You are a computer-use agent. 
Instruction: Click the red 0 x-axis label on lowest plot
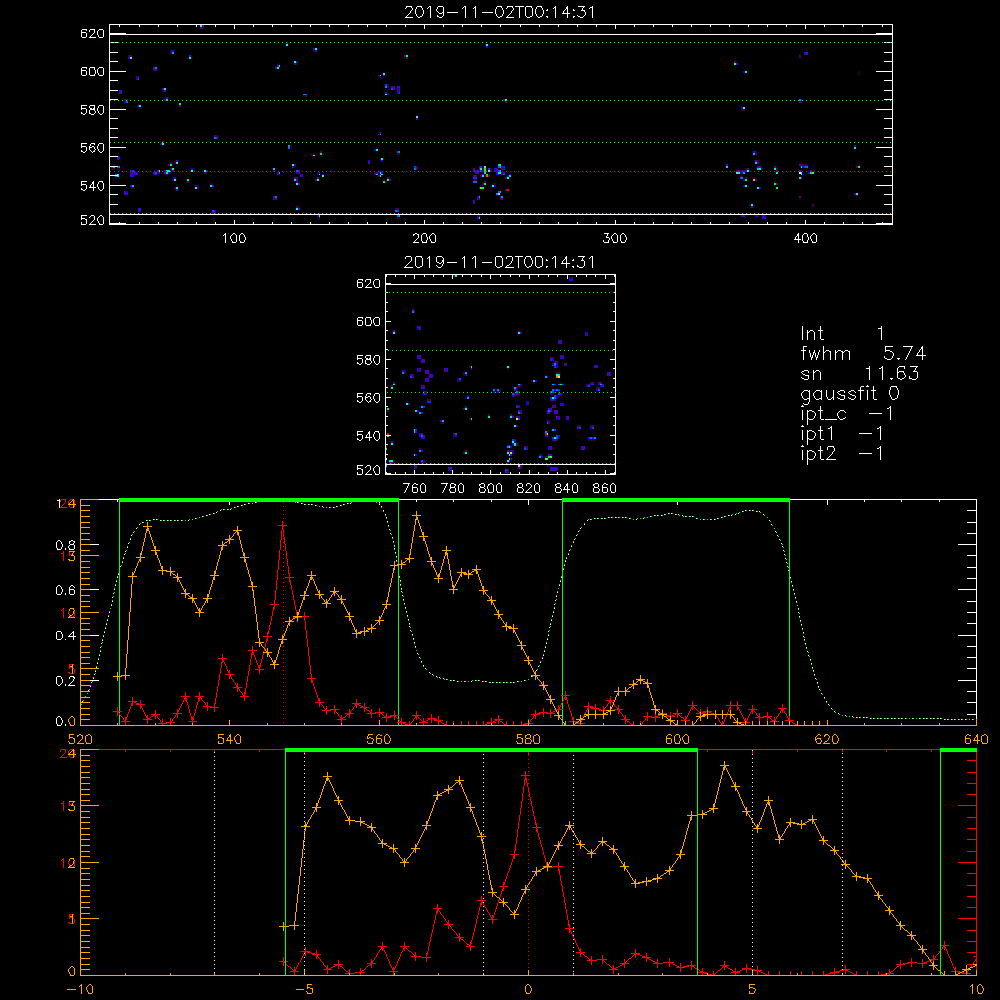(528, 990)
